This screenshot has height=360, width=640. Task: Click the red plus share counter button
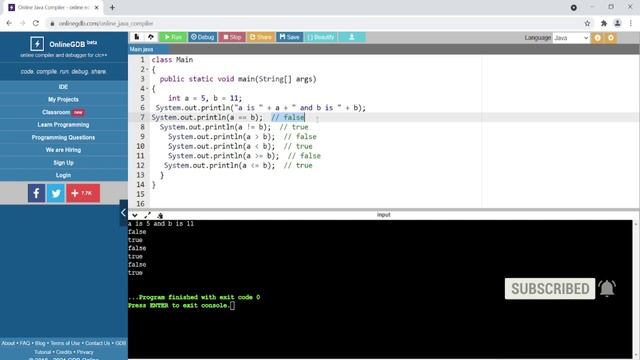pyautogui.click(x=83, y=193)
